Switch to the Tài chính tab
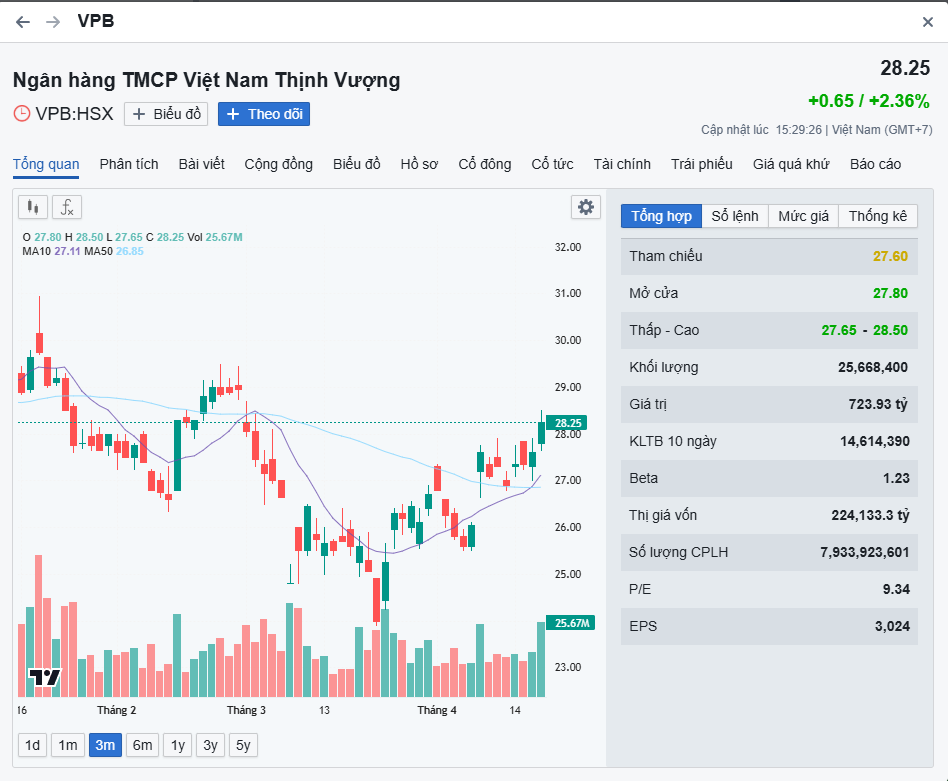The width and height of the screenshot is (948, 781). [621, 164]
